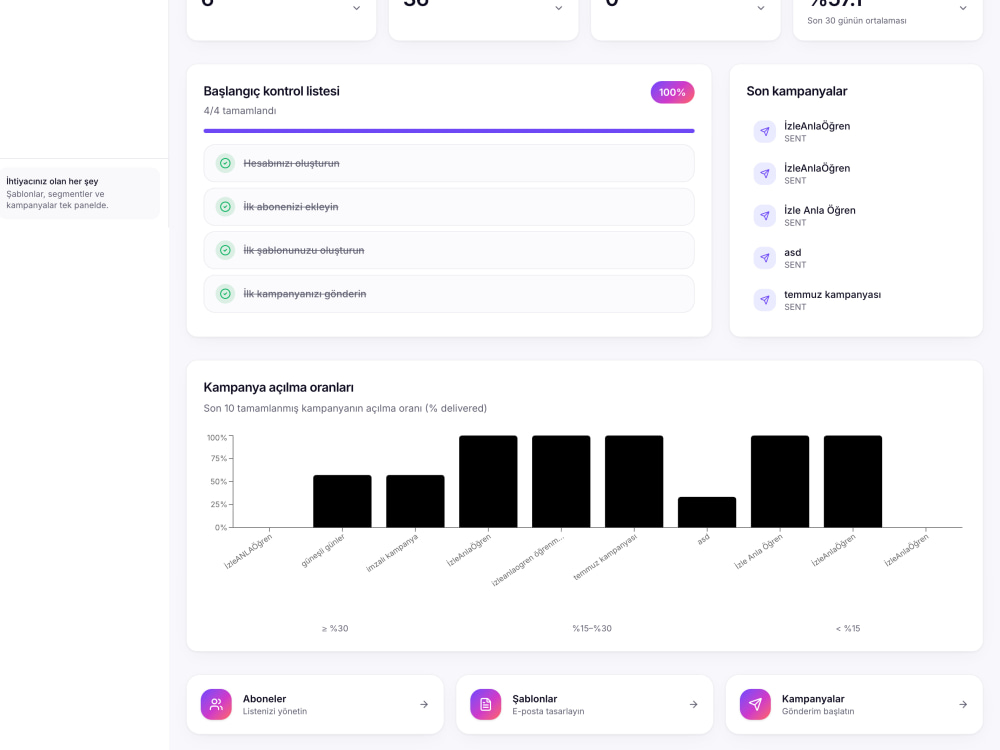Click the < %15 legend label

coord(848,628)
